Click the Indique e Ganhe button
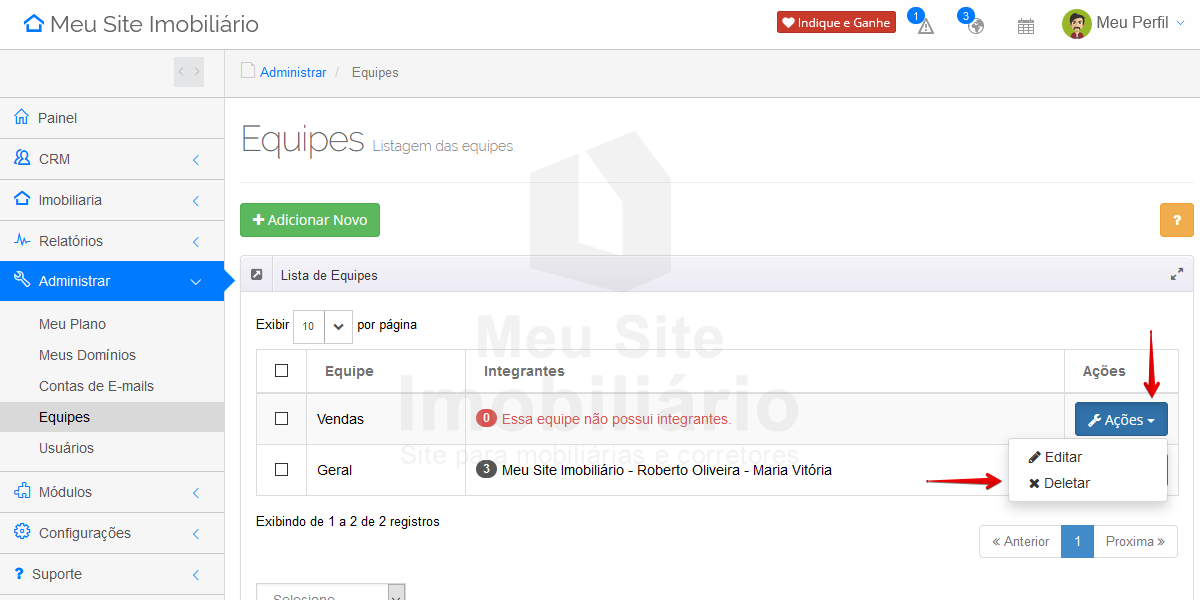Screen dimensions: 1200x600 click(836, 23)
